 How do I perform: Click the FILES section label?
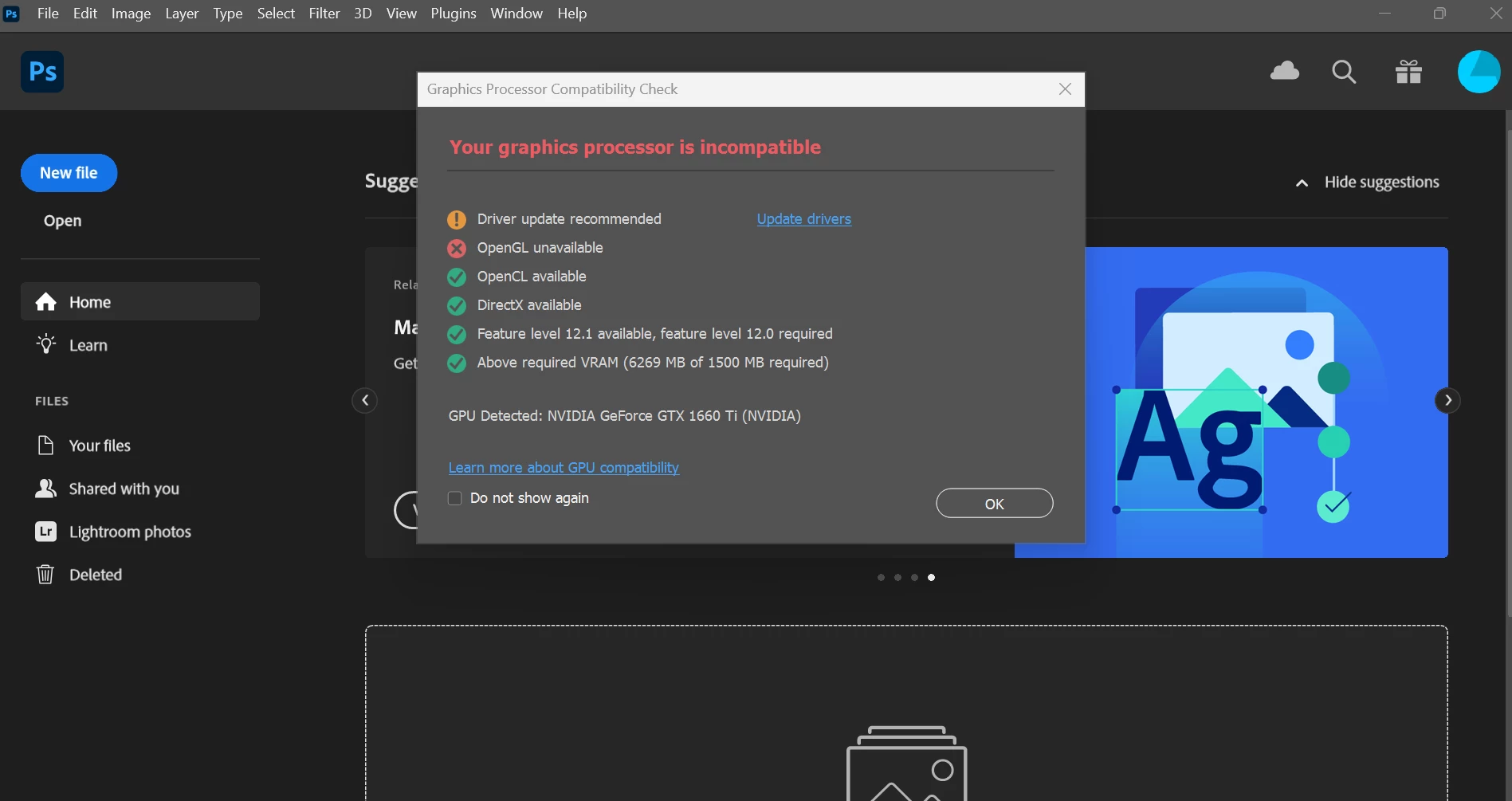52,401
